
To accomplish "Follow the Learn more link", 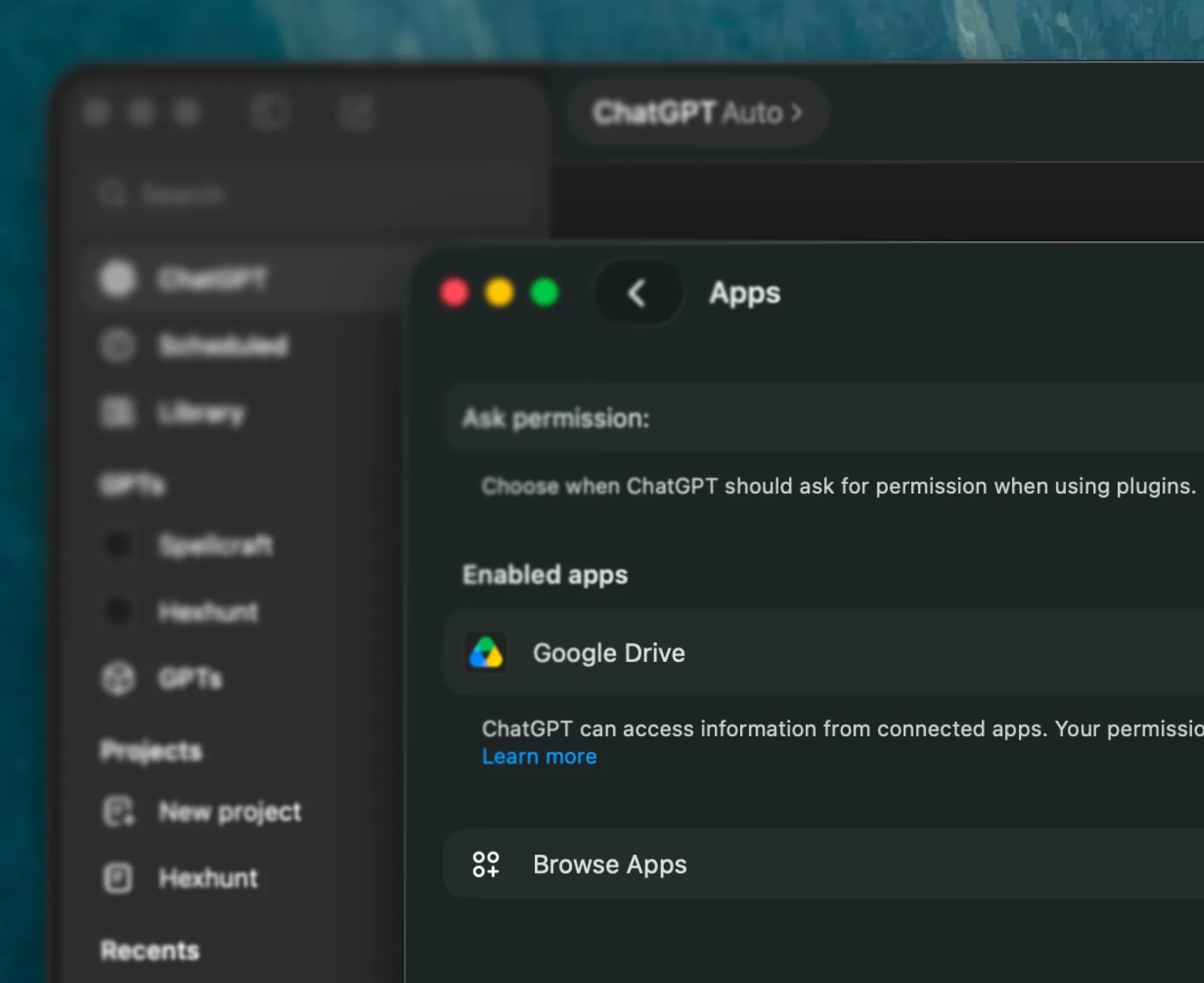I will point(539,757).
